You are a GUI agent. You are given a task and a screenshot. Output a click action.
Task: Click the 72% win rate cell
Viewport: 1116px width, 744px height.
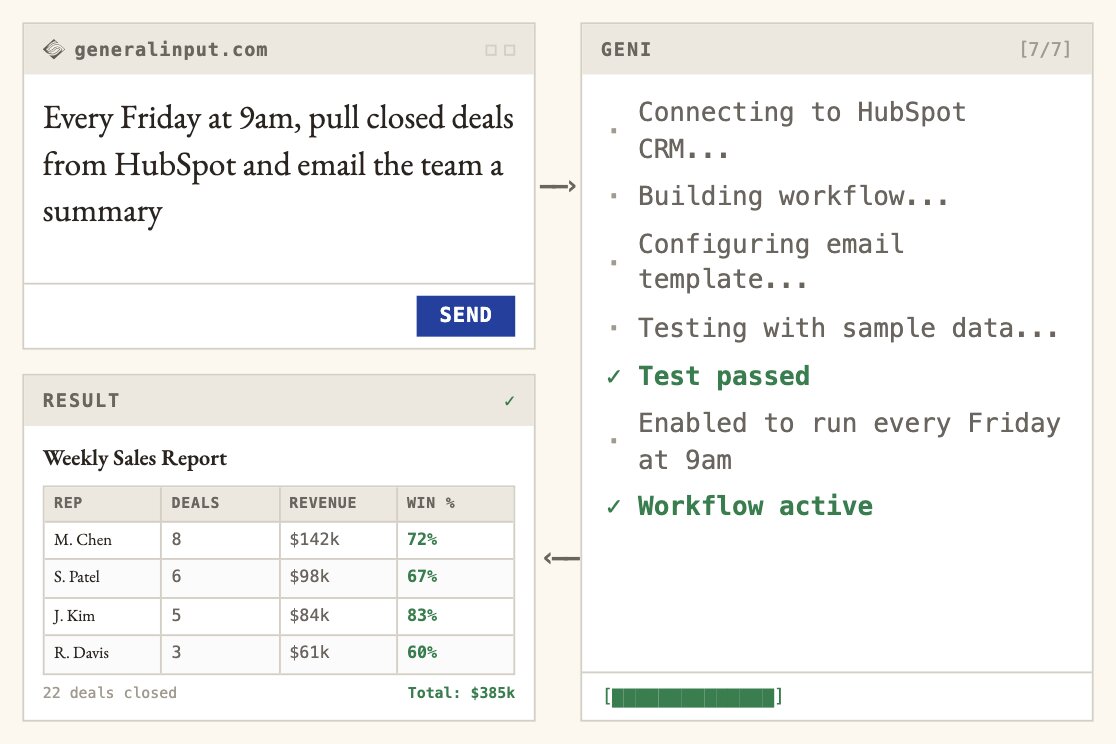coord(456,540)
